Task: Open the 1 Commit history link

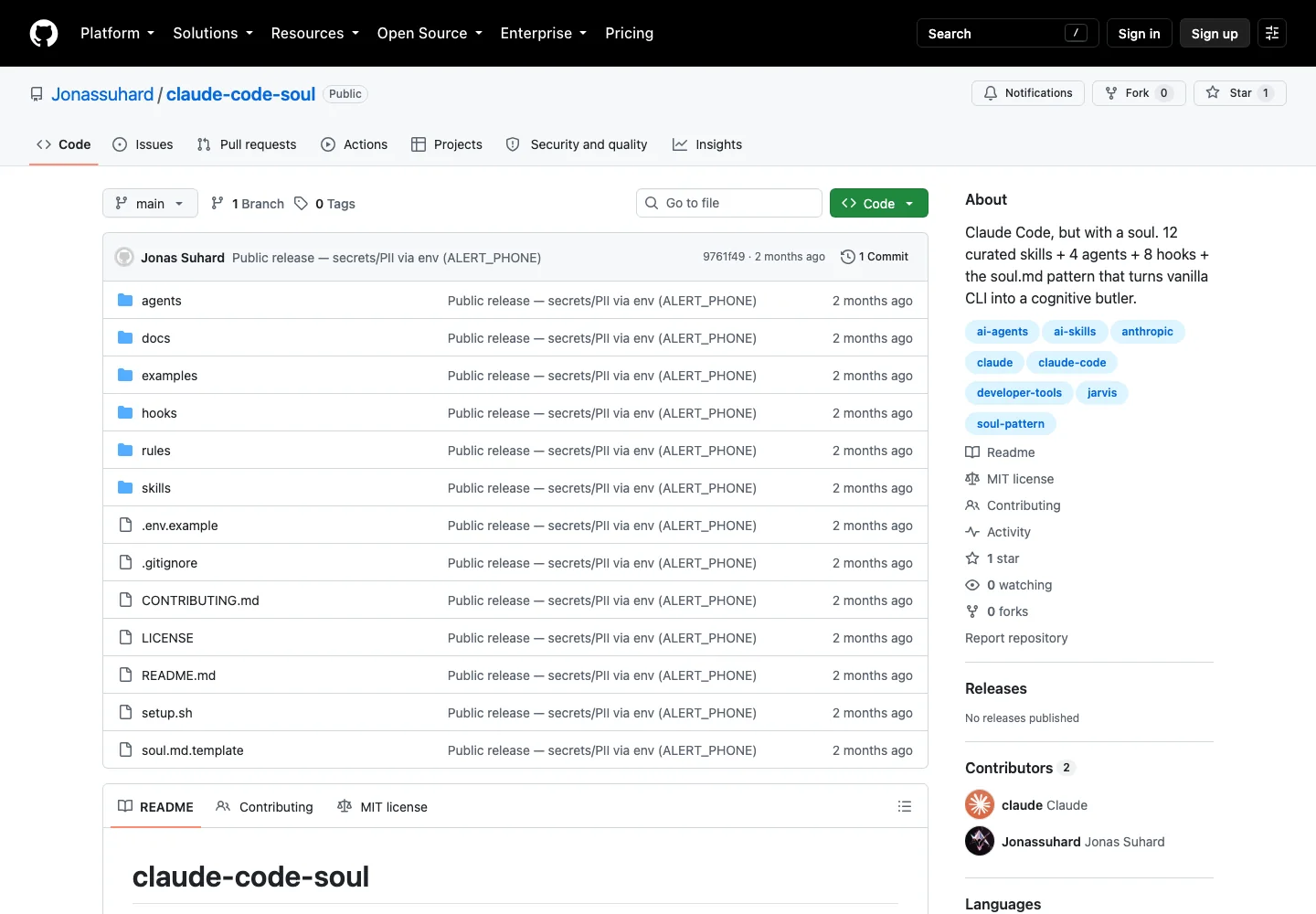Action: tap(875, 257)
